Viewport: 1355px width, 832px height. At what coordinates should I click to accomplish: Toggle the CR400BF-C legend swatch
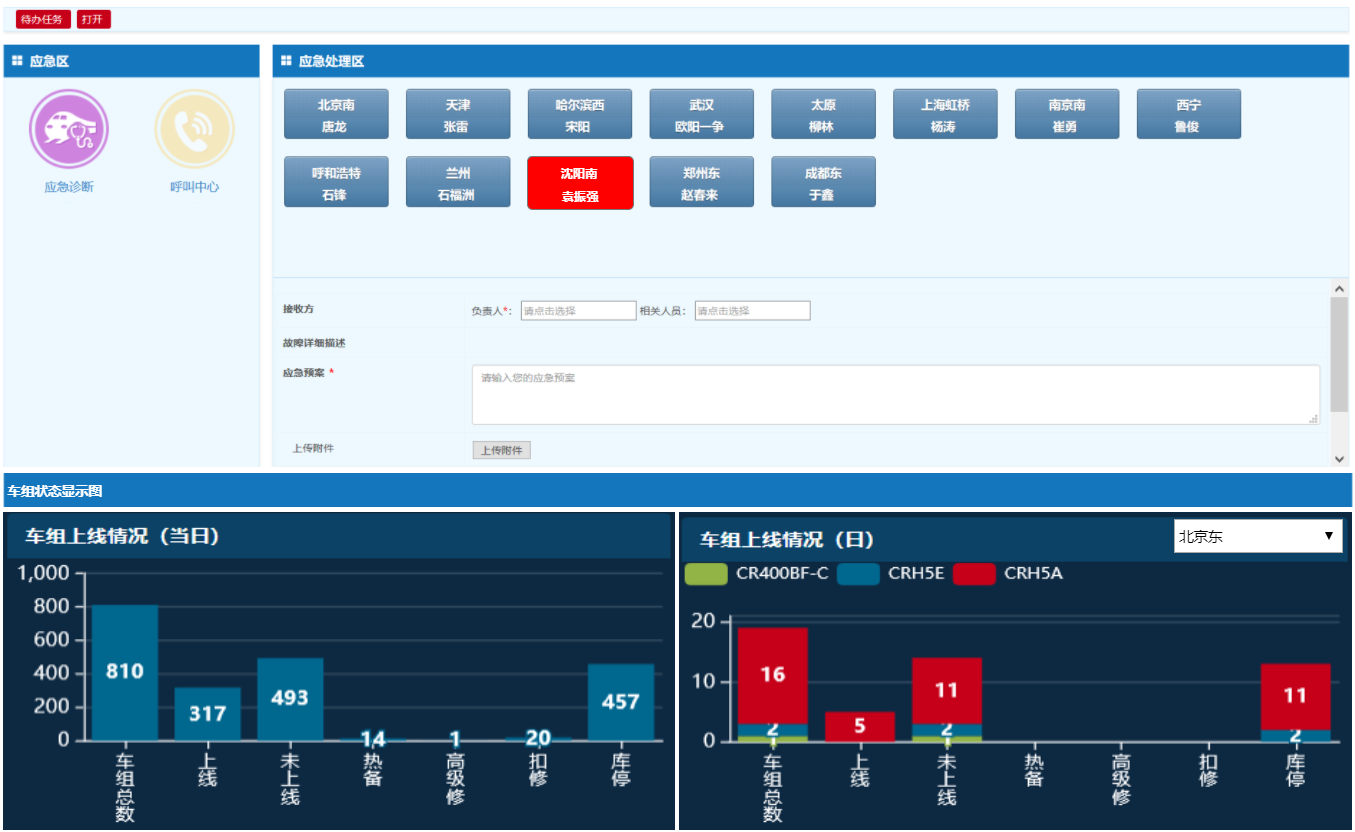click(706, 574)
